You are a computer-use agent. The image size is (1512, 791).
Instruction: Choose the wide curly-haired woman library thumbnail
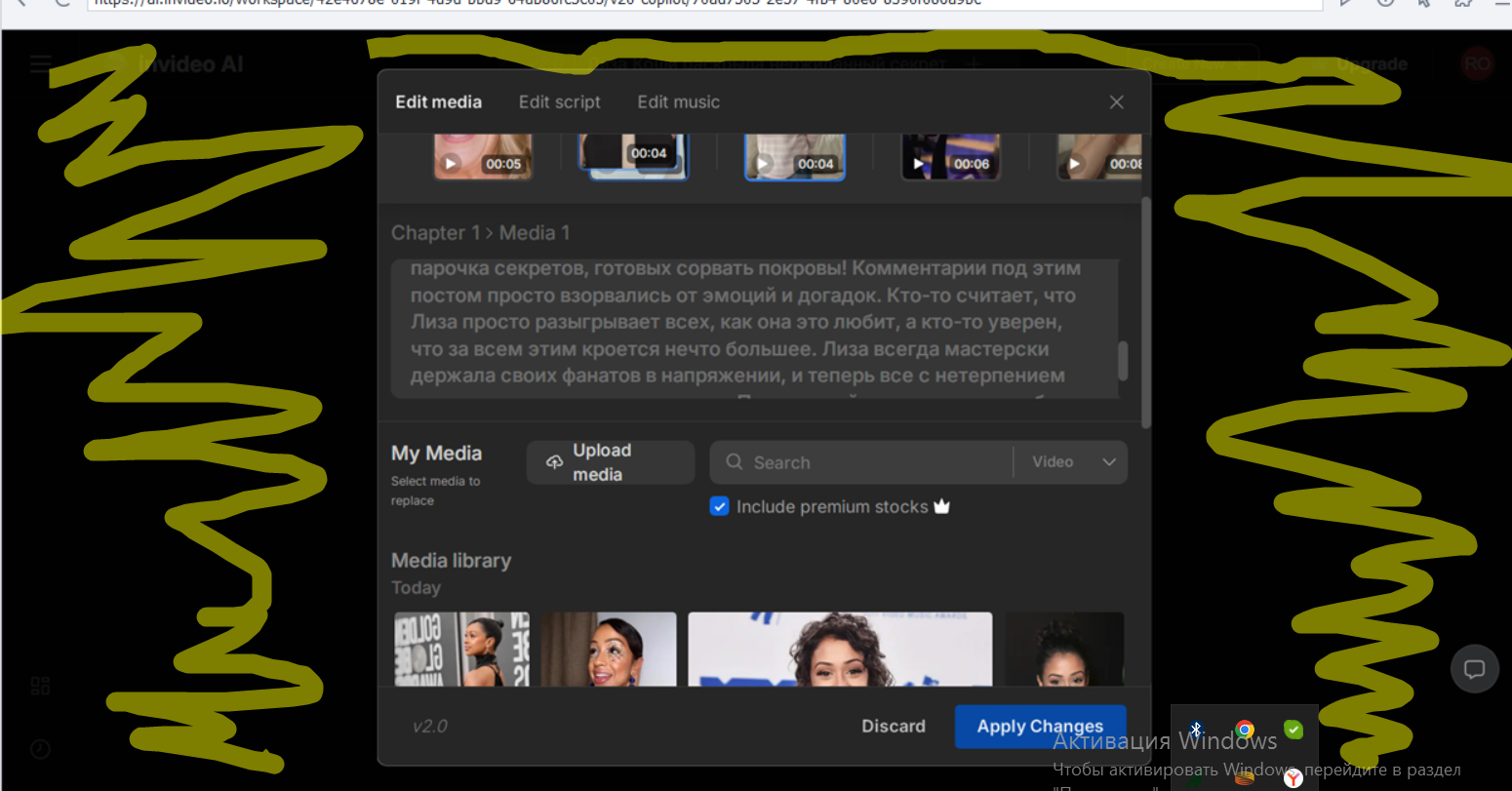point(840,649)
